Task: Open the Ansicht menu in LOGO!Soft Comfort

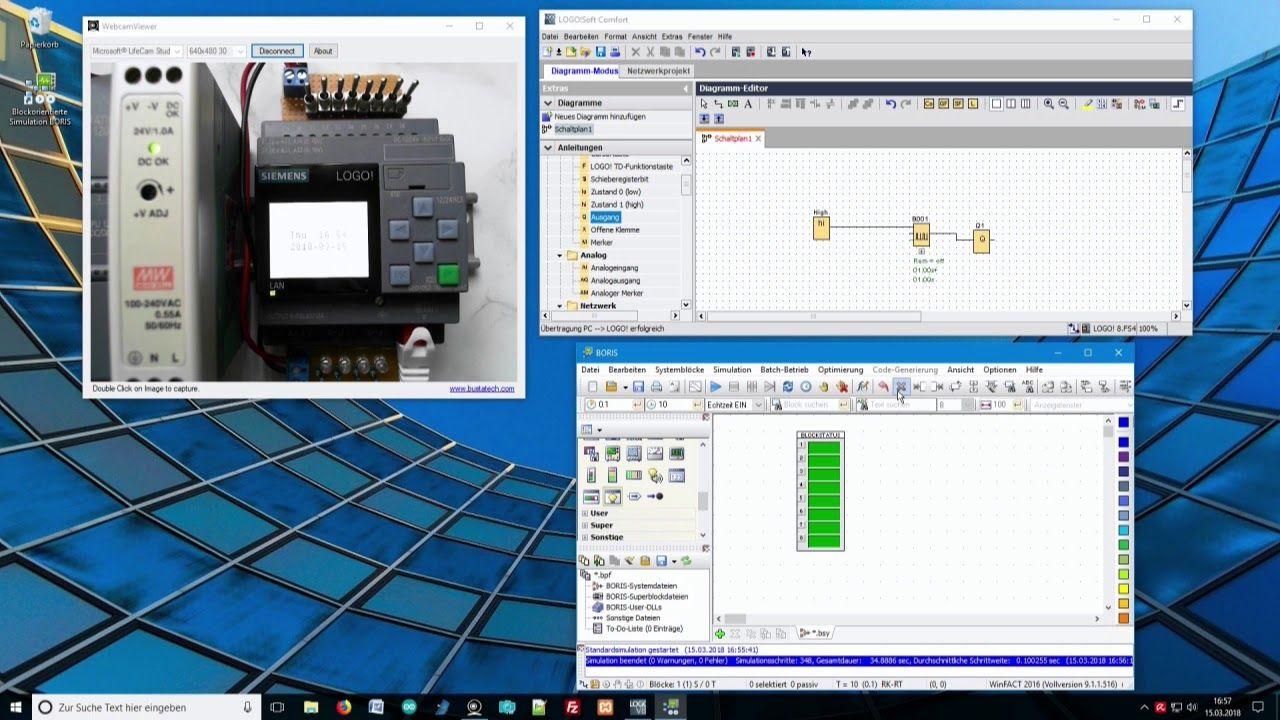Action: [644, 37]
